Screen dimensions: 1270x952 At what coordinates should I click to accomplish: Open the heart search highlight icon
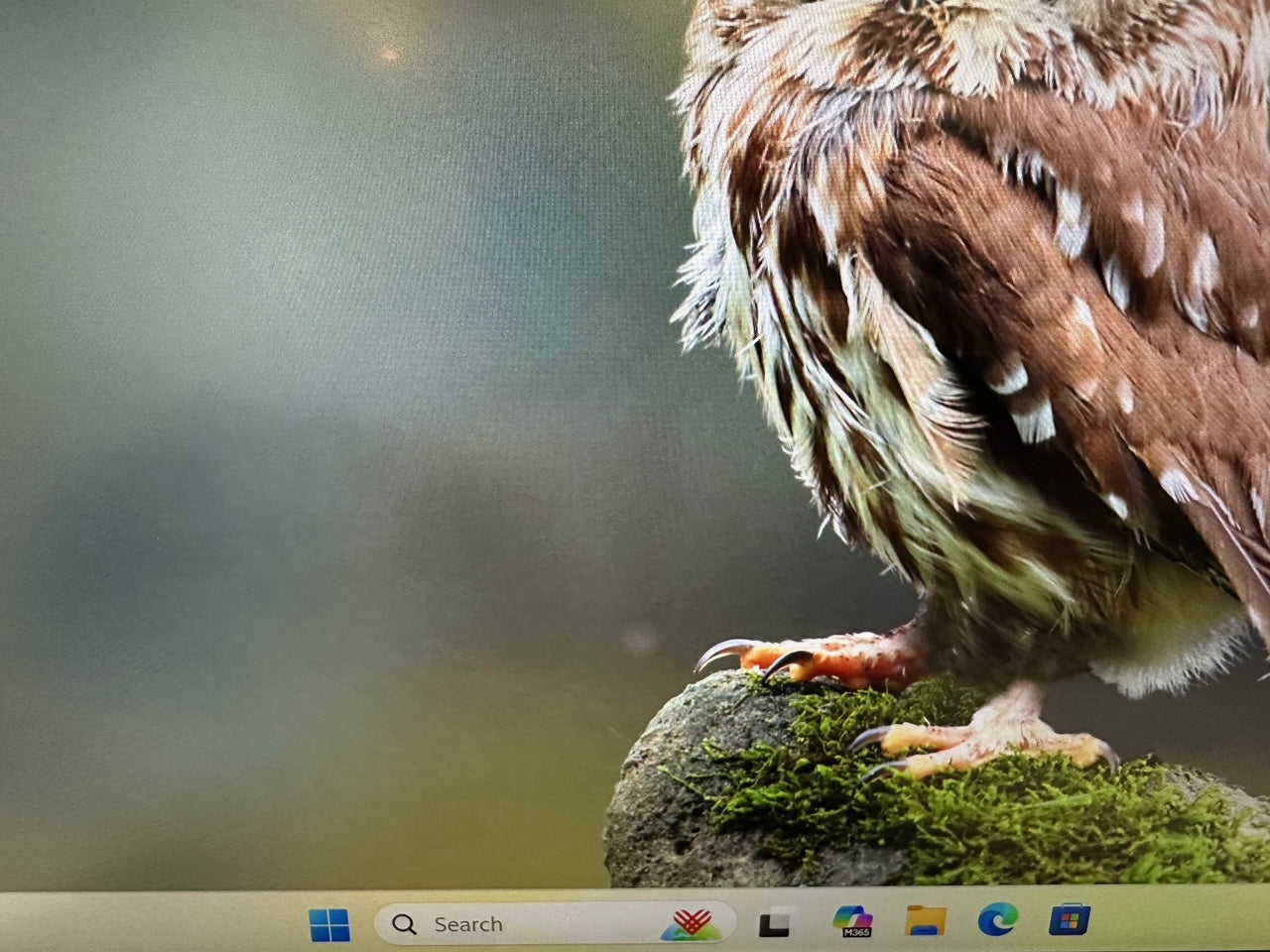pos(692,924)
